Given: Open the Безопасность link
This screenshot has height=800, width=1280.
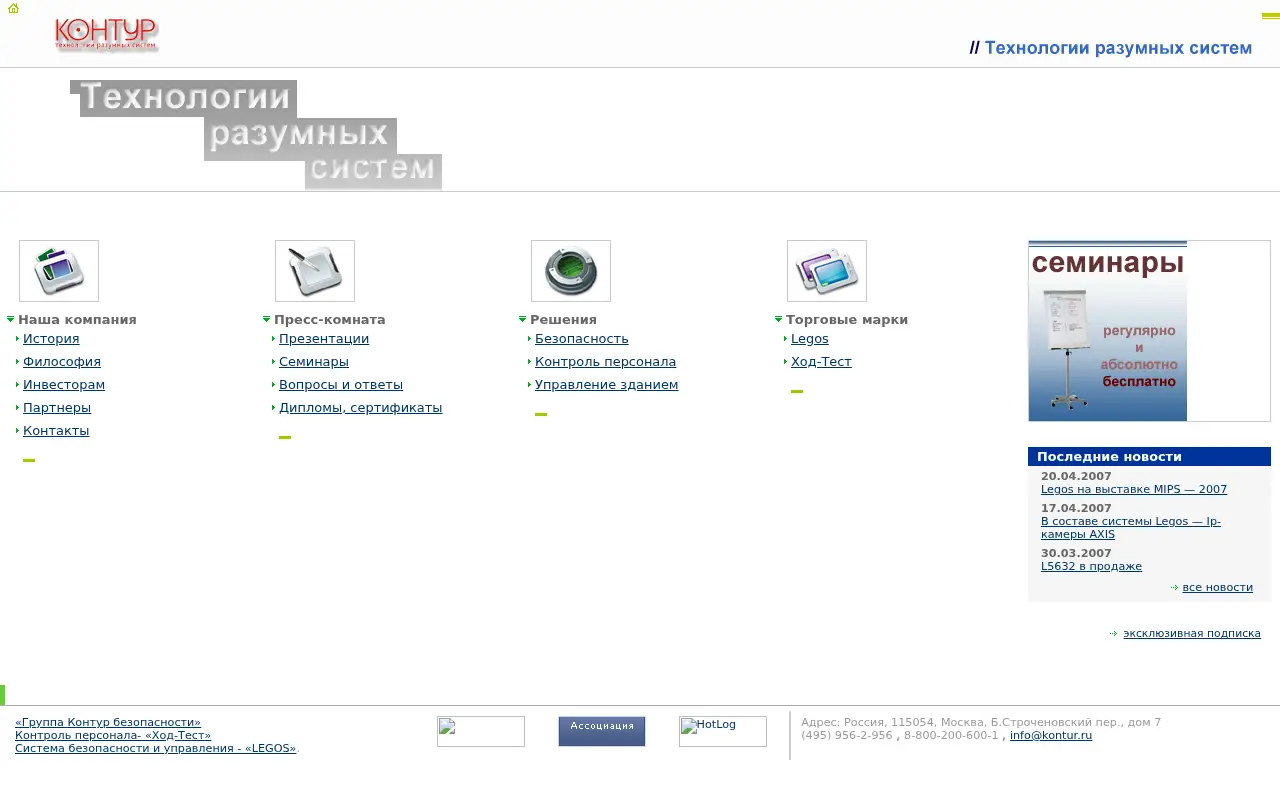Looking at the screenshot, I should click(x=582, y=339).
